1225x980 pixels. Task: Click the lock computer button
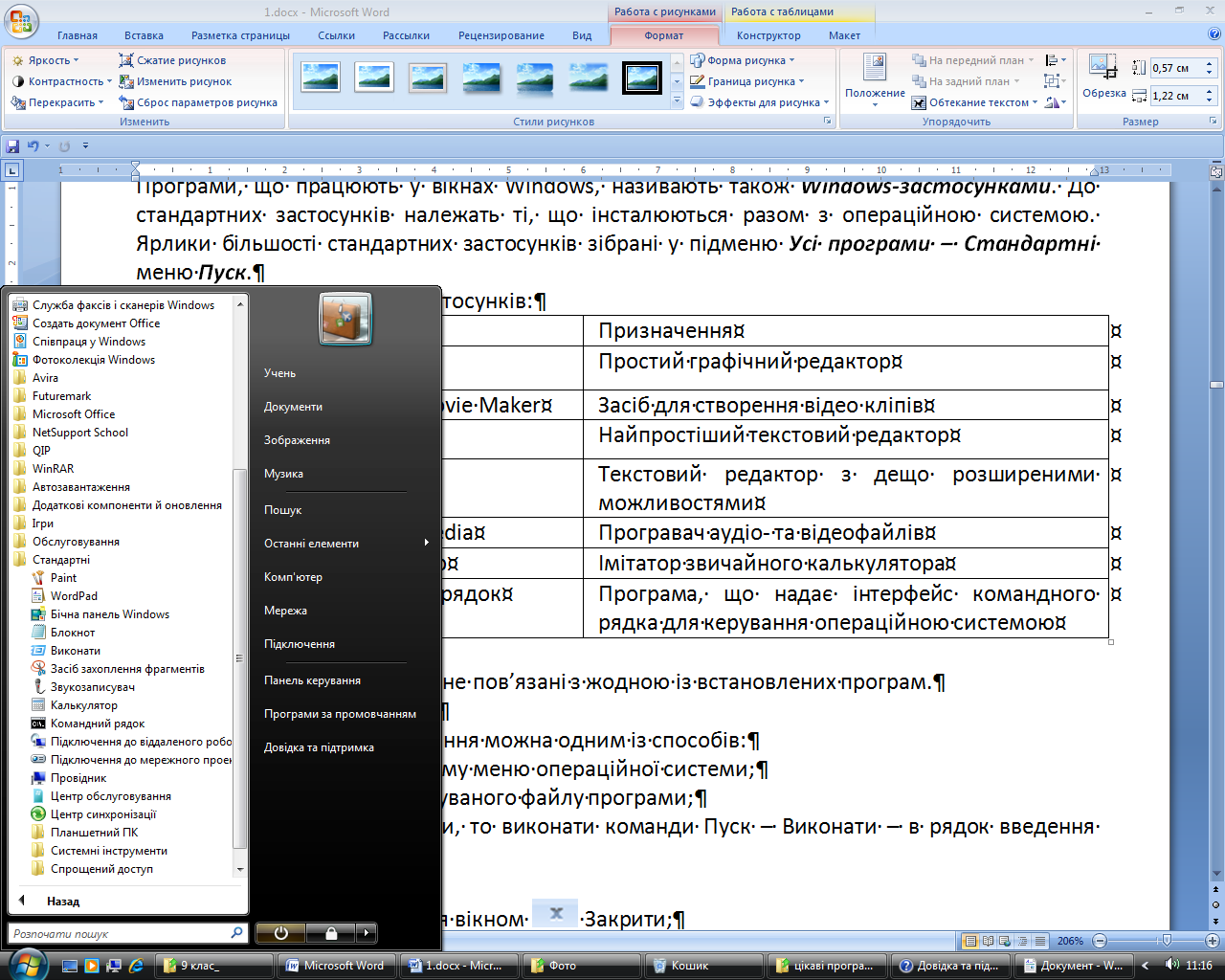pos(331,933)
